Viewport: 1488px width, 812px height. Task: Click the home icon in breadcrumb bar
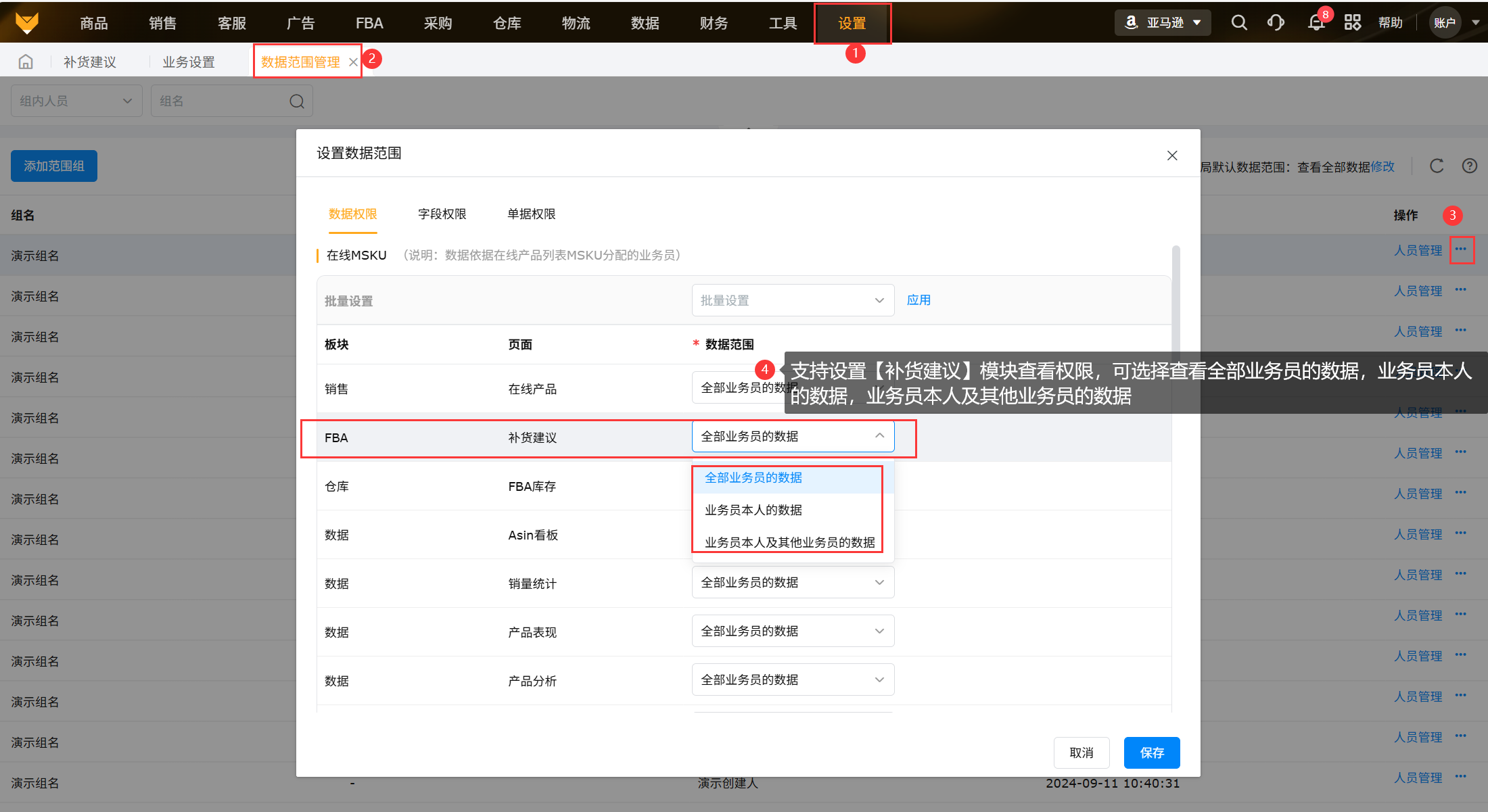[x=26, y=62]
